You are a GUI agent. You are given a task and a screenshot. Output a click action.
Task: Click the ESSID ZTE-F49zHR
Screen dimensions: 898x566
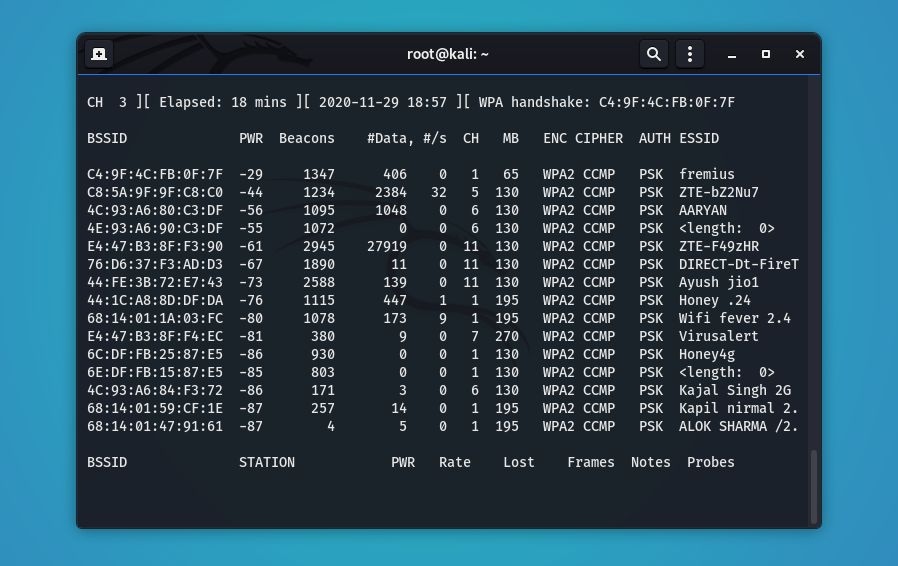pos(719,246)
